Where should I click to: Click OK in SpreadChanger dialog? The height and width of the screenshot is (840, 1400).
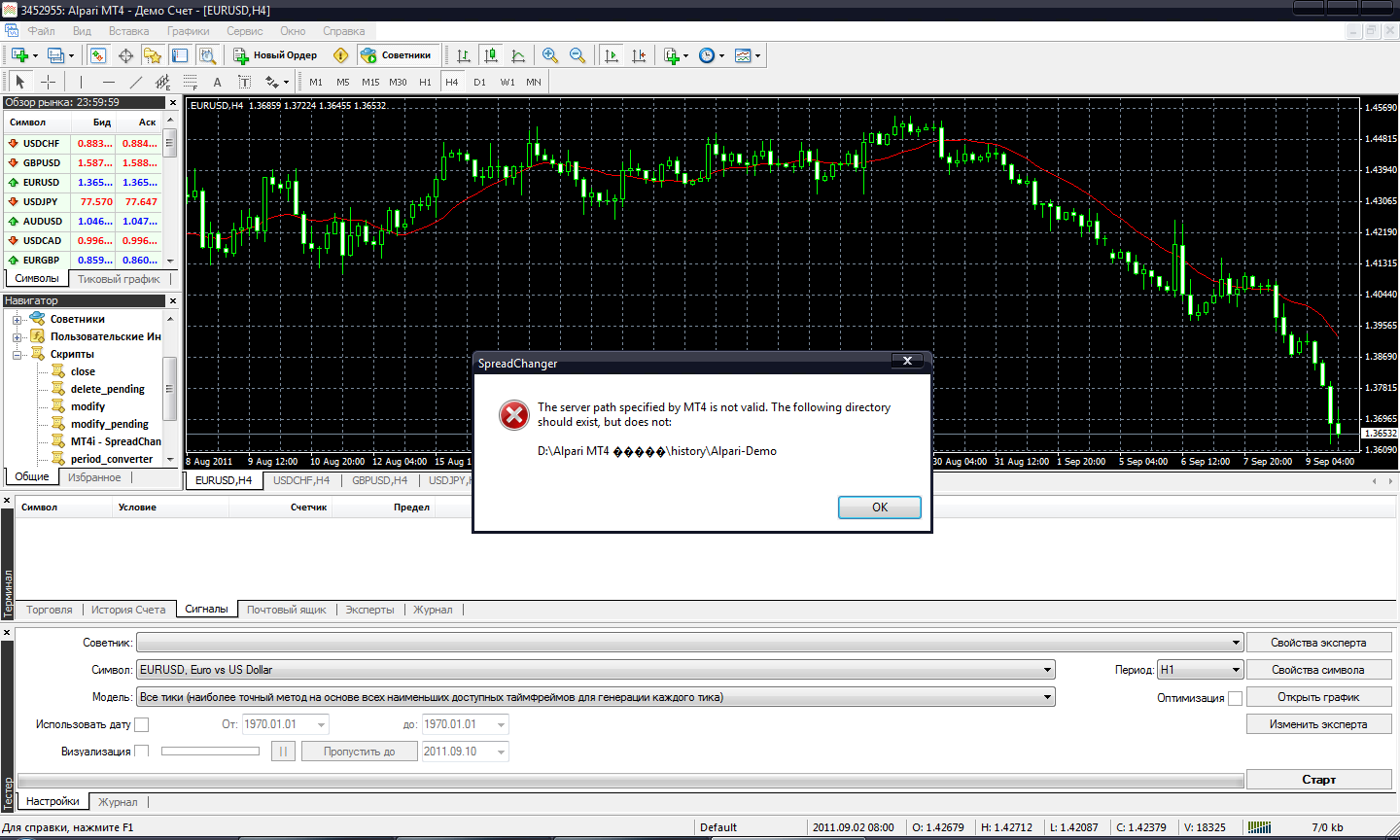880,507
